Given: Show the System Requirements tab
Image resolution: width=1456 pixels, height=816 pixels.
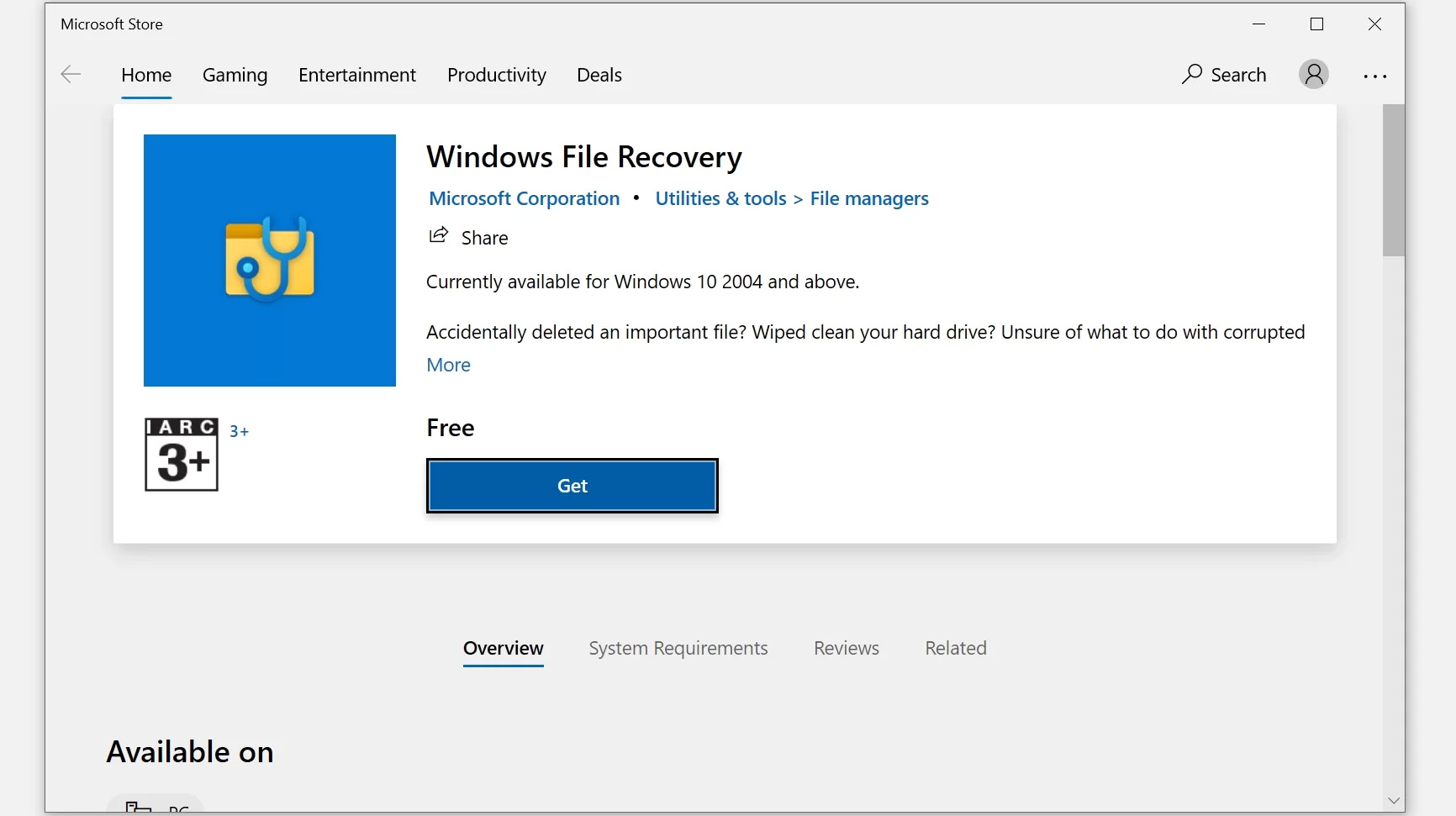Looking at the screenshot, I should (x=678, y=648).
